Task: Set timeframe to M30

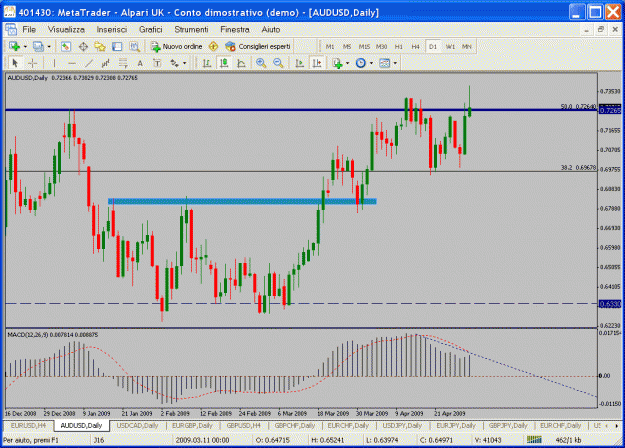Action: (x=381, y=47)
